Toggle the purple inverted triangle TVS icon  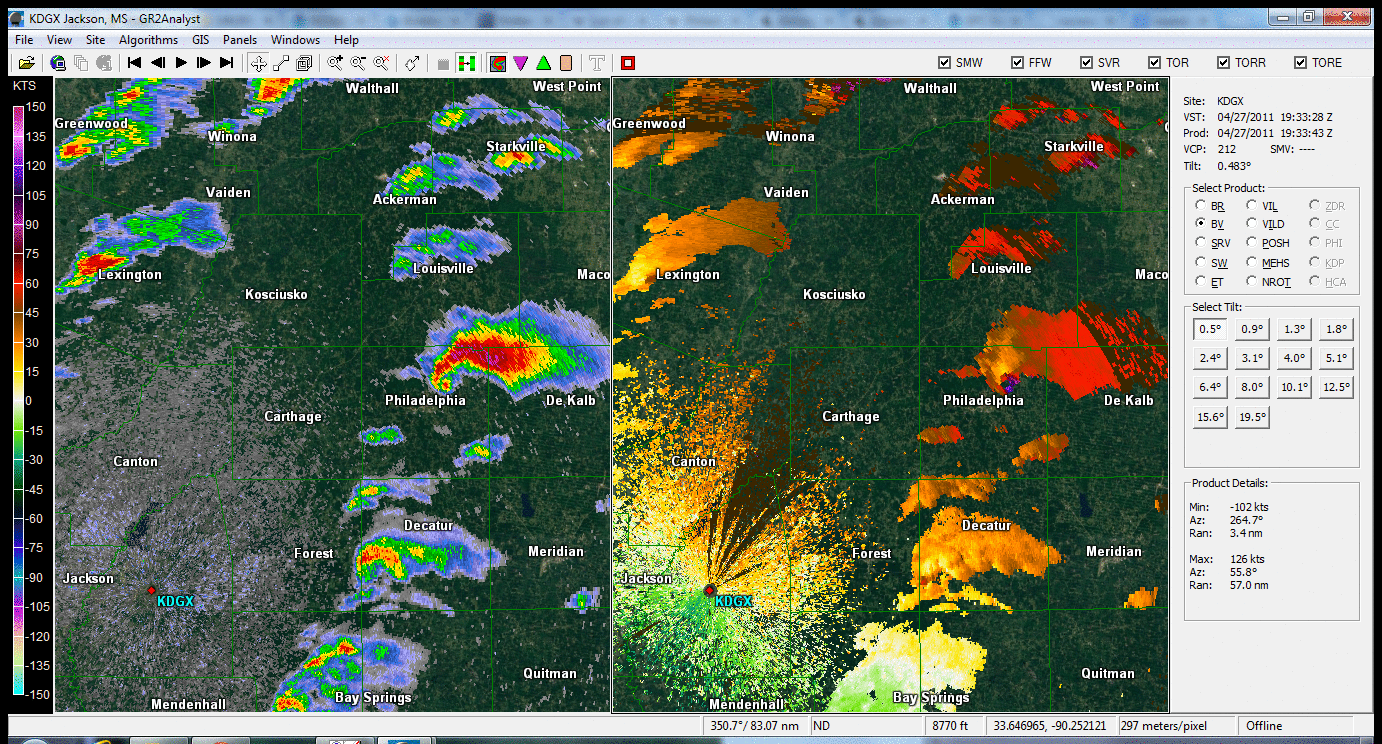[x=520, y=63]
